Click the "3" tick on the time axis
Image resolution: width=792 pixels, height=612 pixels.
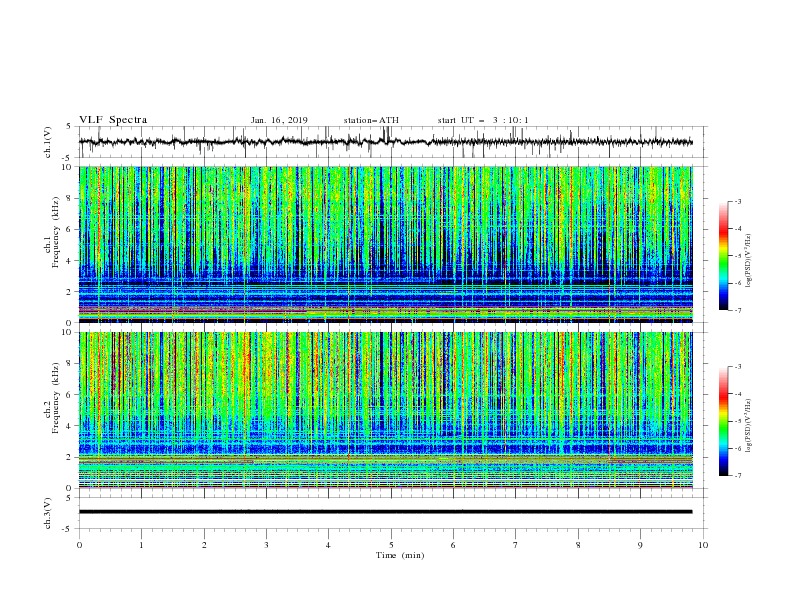[266, 545]
